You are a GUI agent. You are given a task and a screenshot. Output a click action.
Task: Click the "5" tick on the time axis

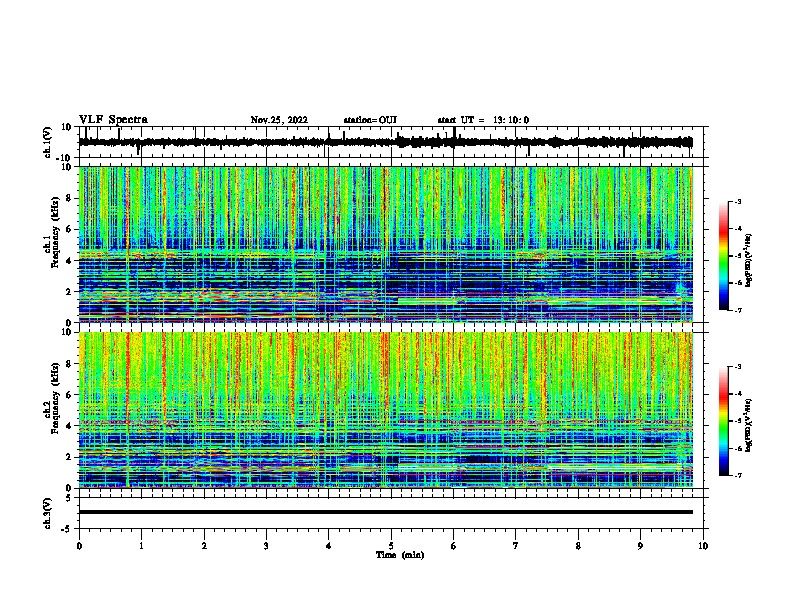[391, 546]
